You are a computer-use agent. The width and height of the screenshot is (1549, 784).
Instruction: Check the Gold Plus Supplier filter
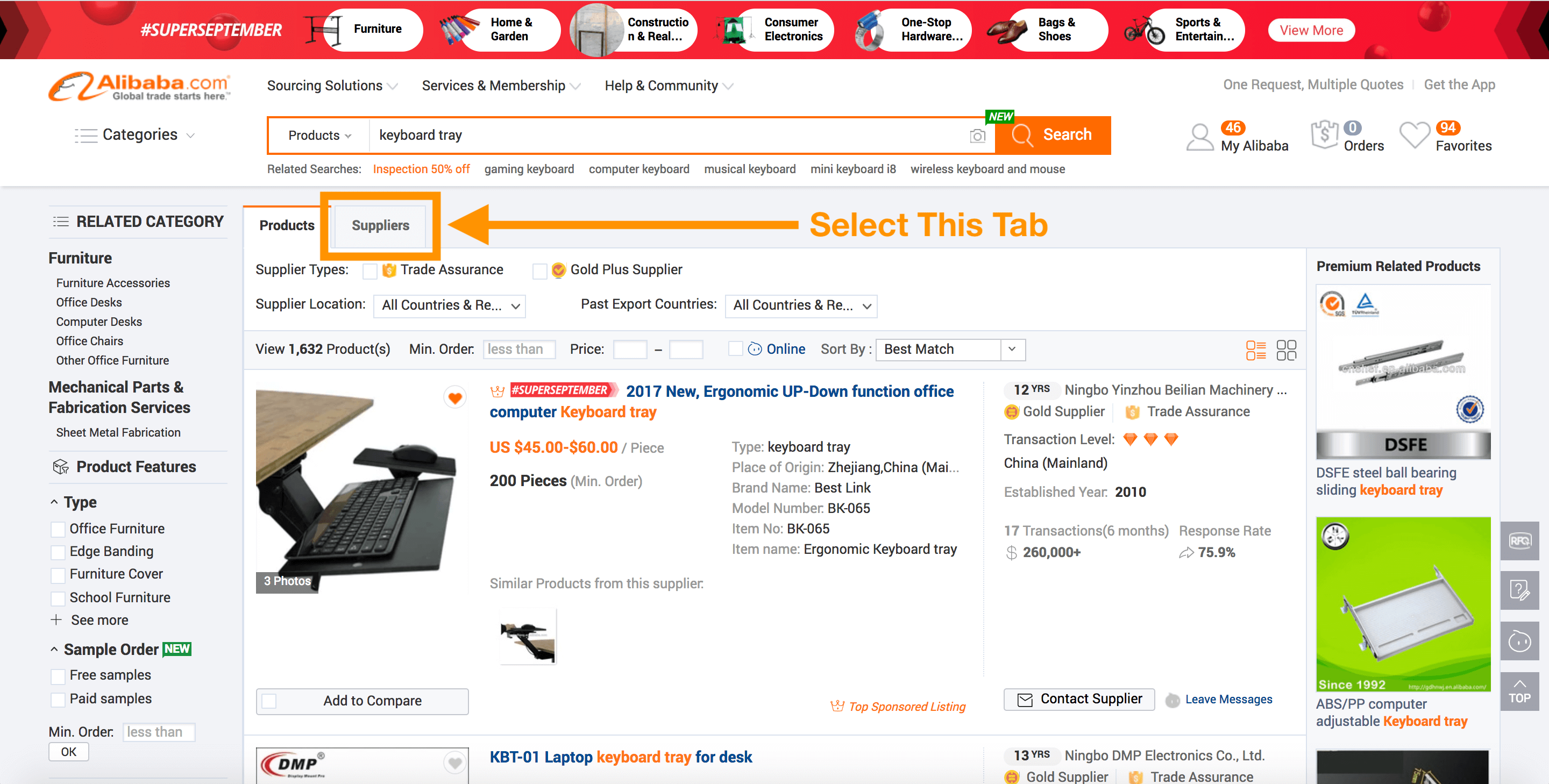[539, 271]
